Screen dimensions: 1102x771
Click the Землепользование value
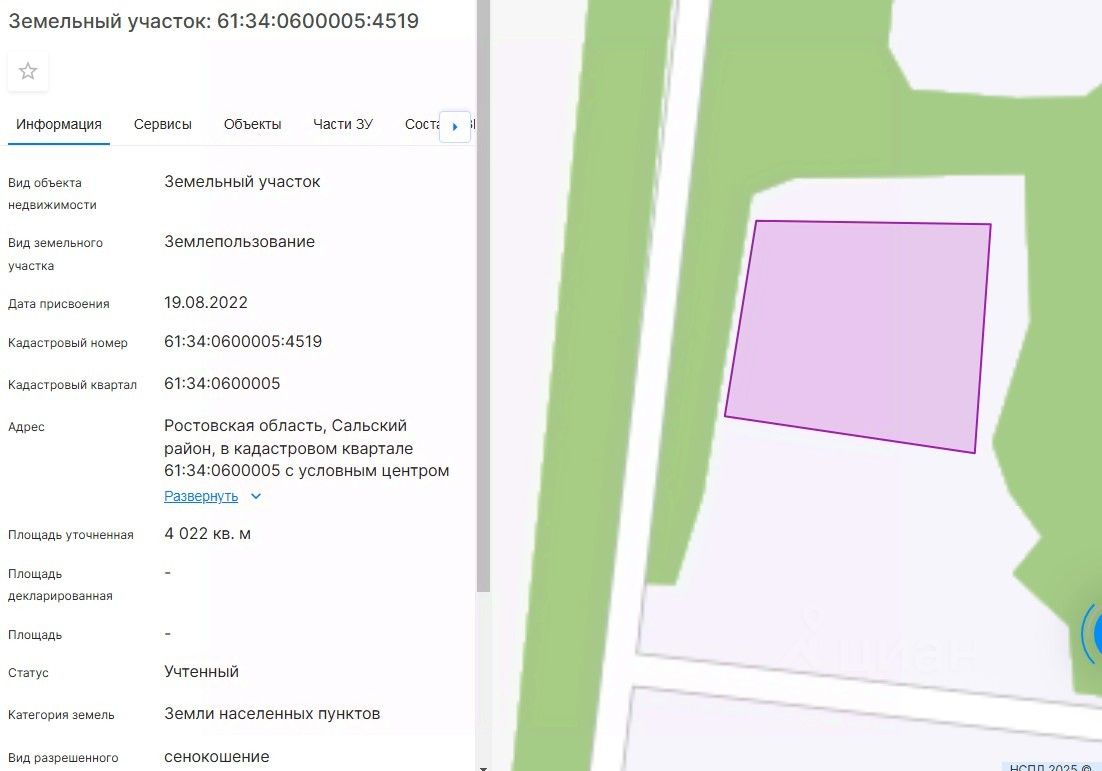click(240, 242)
